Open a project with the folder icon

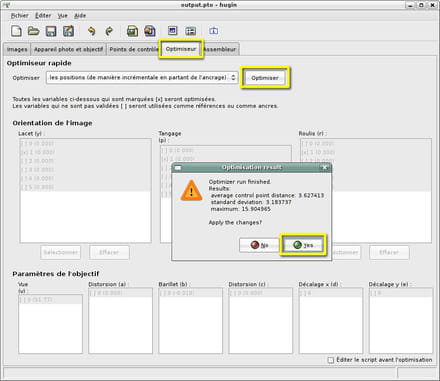pyautogui.click(x=33, y=31)
